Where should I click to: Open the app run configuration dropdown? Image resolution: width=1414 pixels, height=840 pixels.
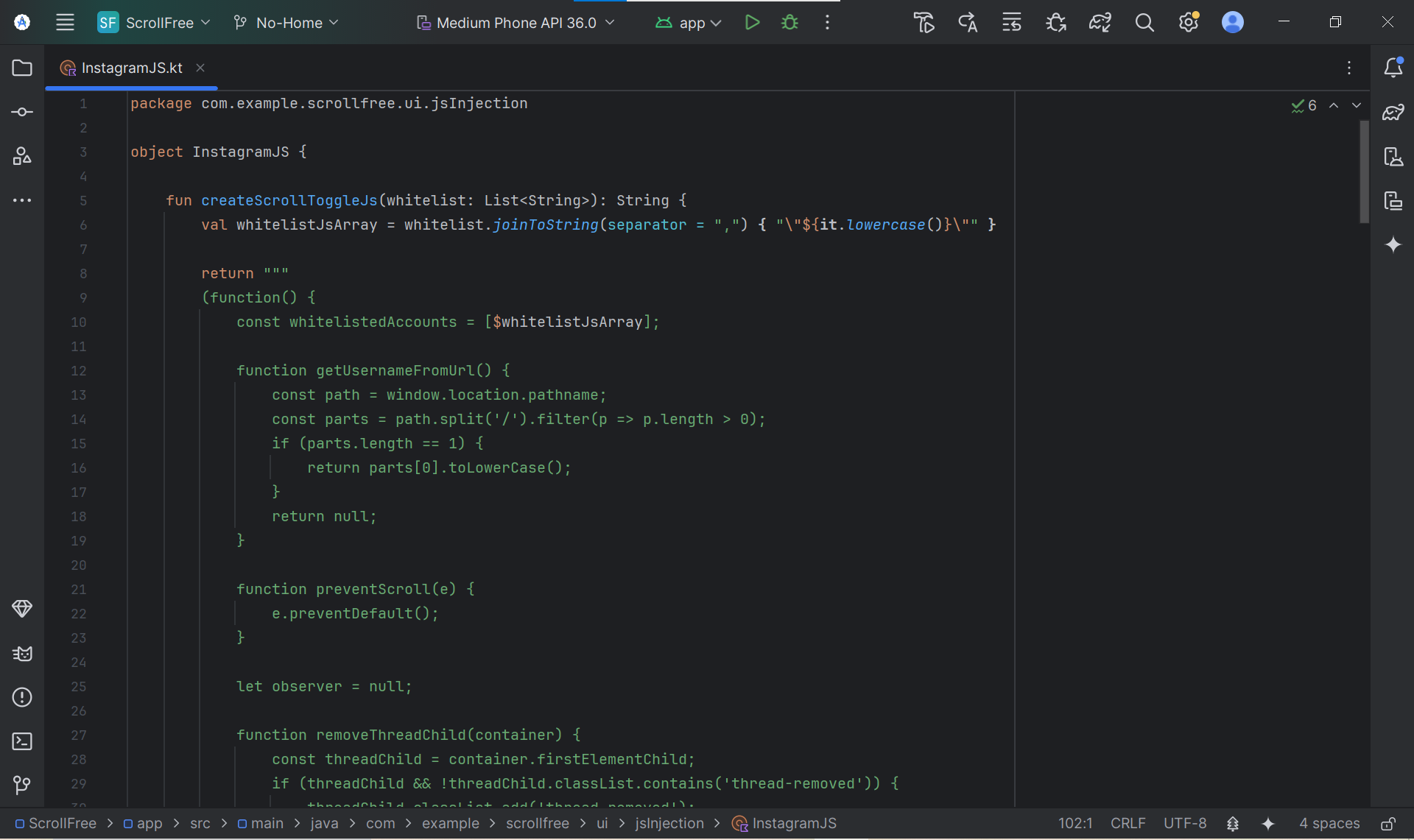point(688,22)
